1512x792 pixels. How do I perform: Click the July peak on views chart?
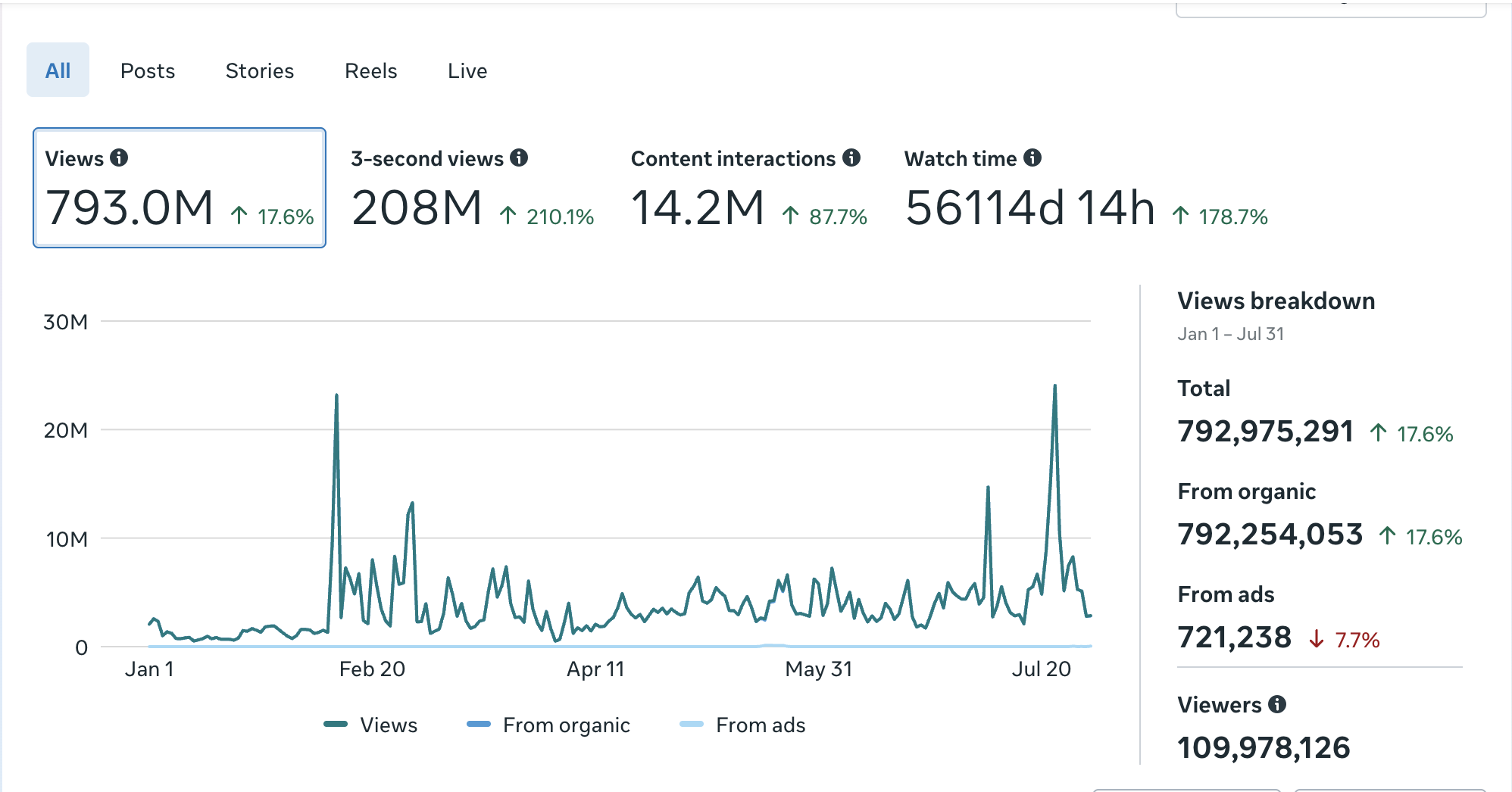coord(1054,387)
